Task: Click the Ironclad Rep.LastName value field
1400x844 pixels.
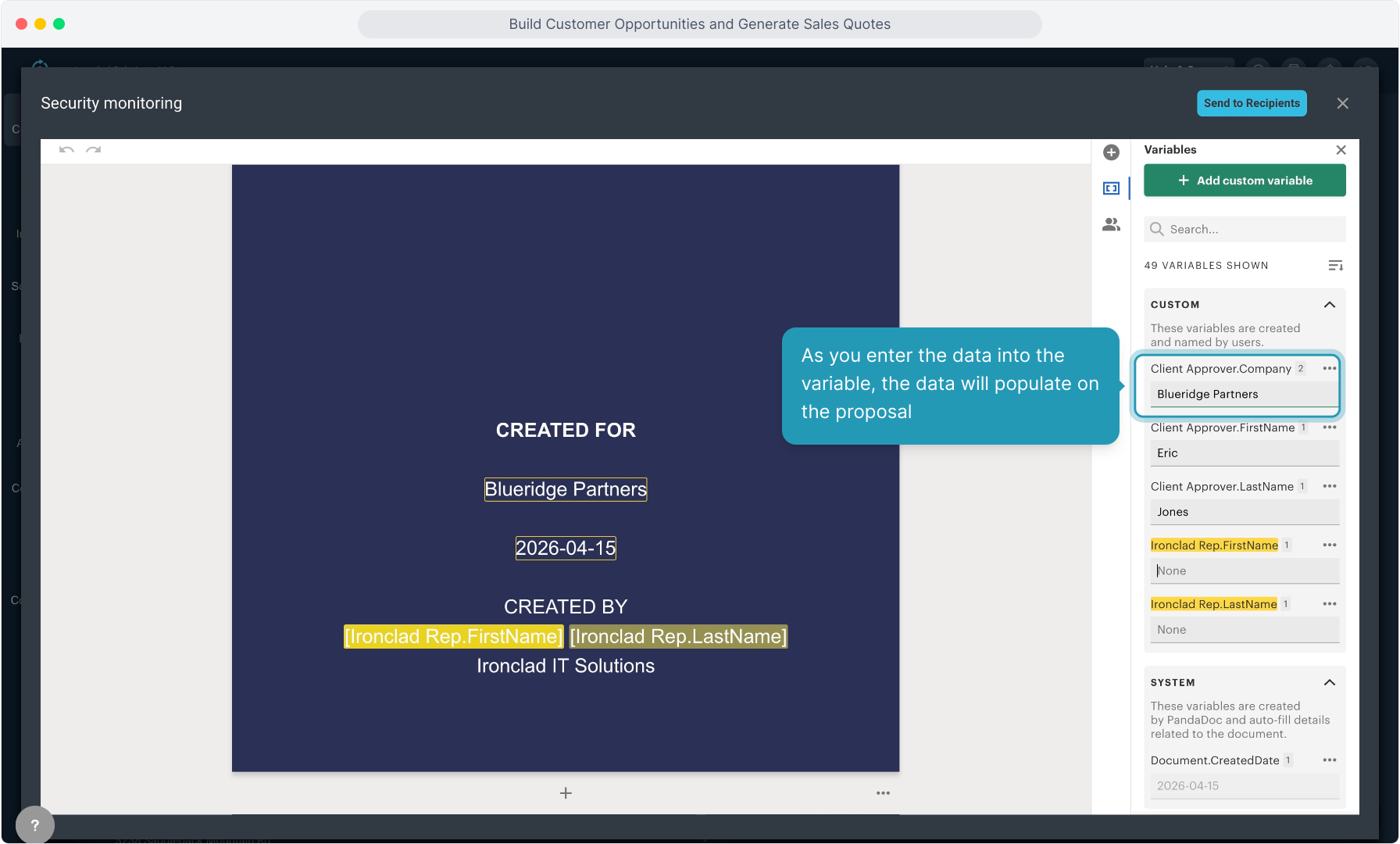Action: 1245,630
